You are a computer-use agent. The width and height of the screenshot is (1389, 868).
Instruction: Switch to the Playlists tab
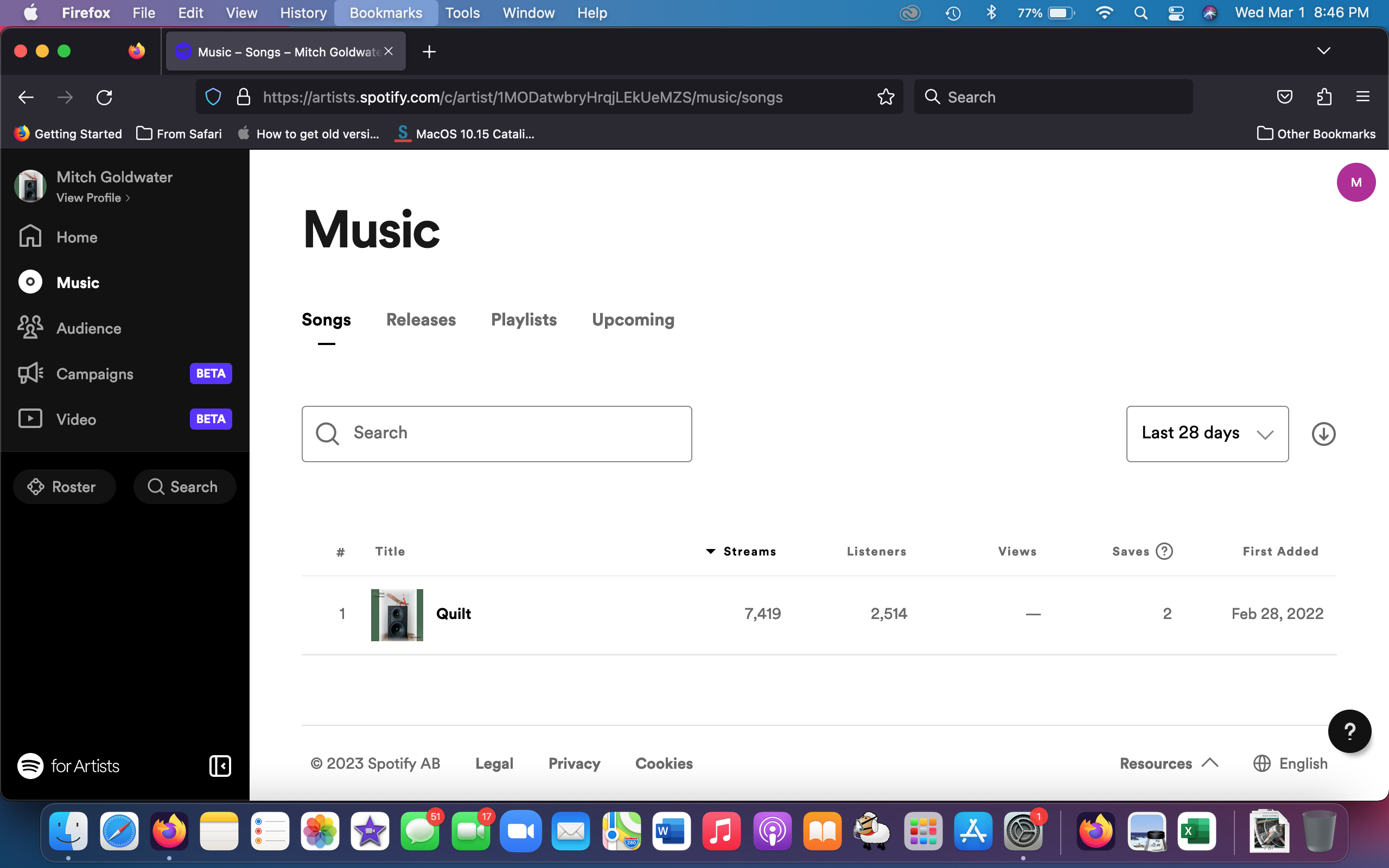click(x=524, y=320)
